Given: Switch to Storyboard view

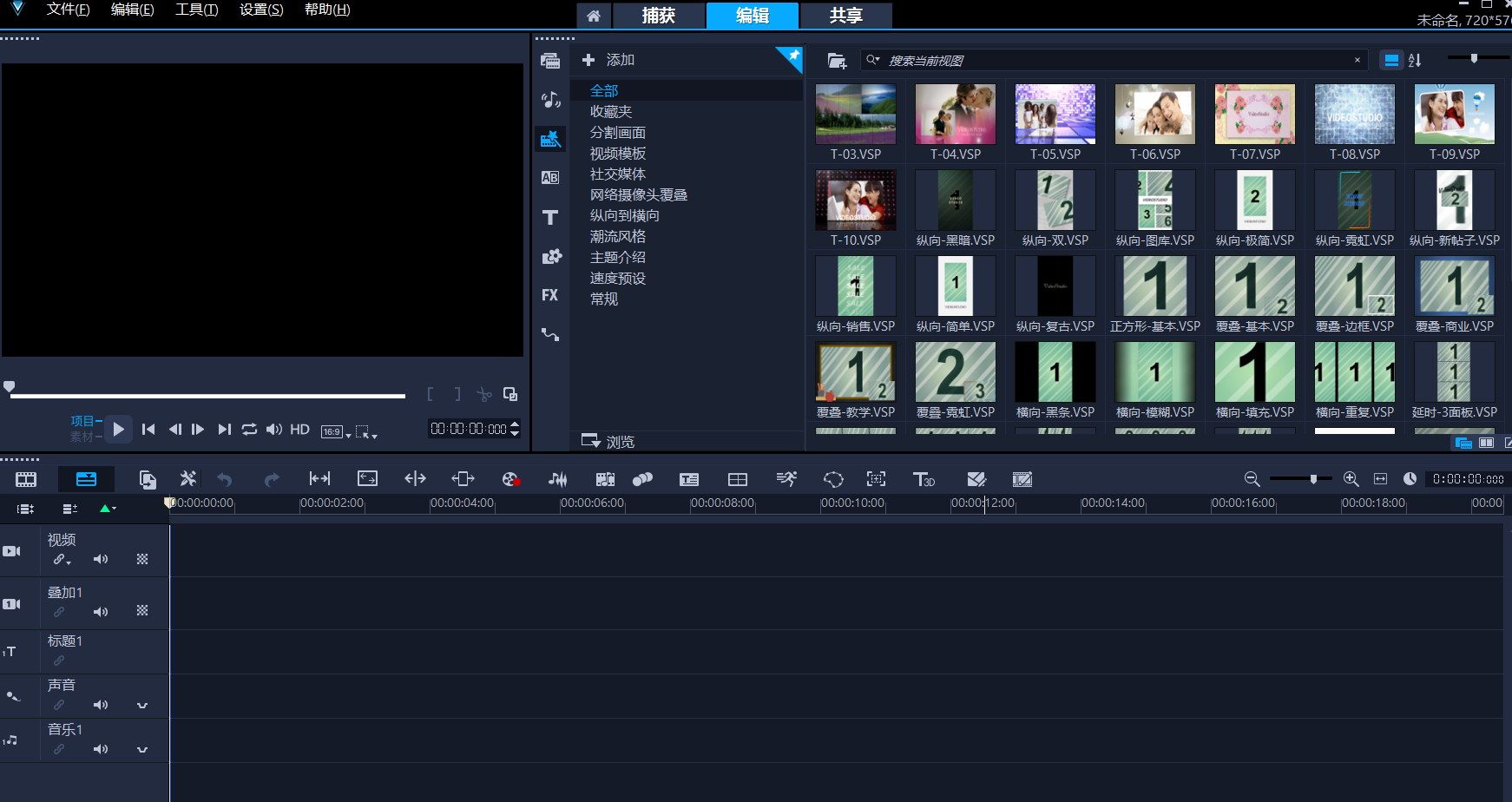Looking at the screenshot, I should tap(26, 479).
